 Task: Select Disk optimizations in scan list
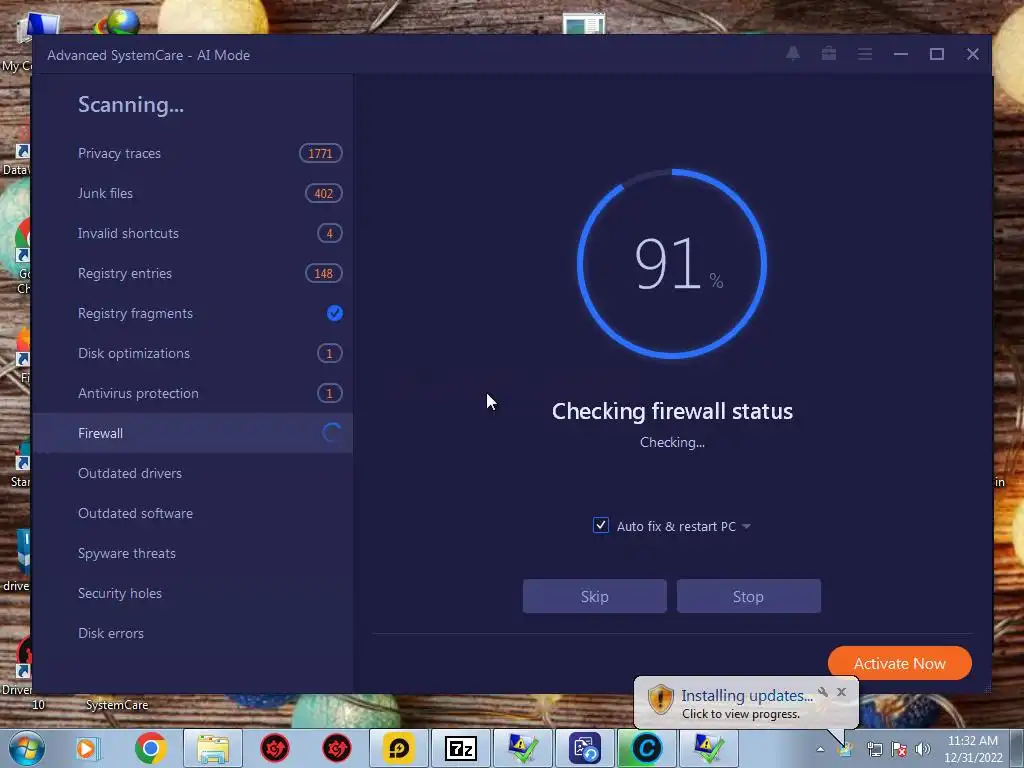192,353
